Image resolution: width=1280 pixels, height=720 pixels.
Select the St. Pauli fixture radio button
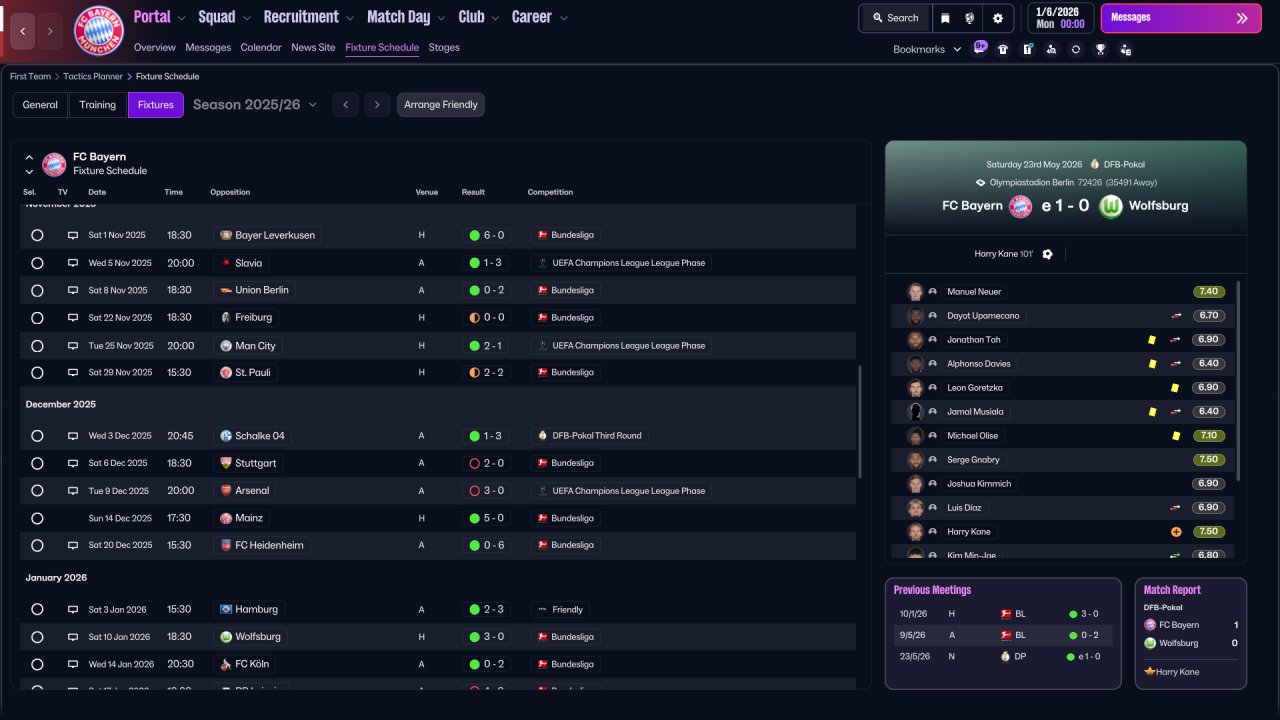[x=37, y=372]
